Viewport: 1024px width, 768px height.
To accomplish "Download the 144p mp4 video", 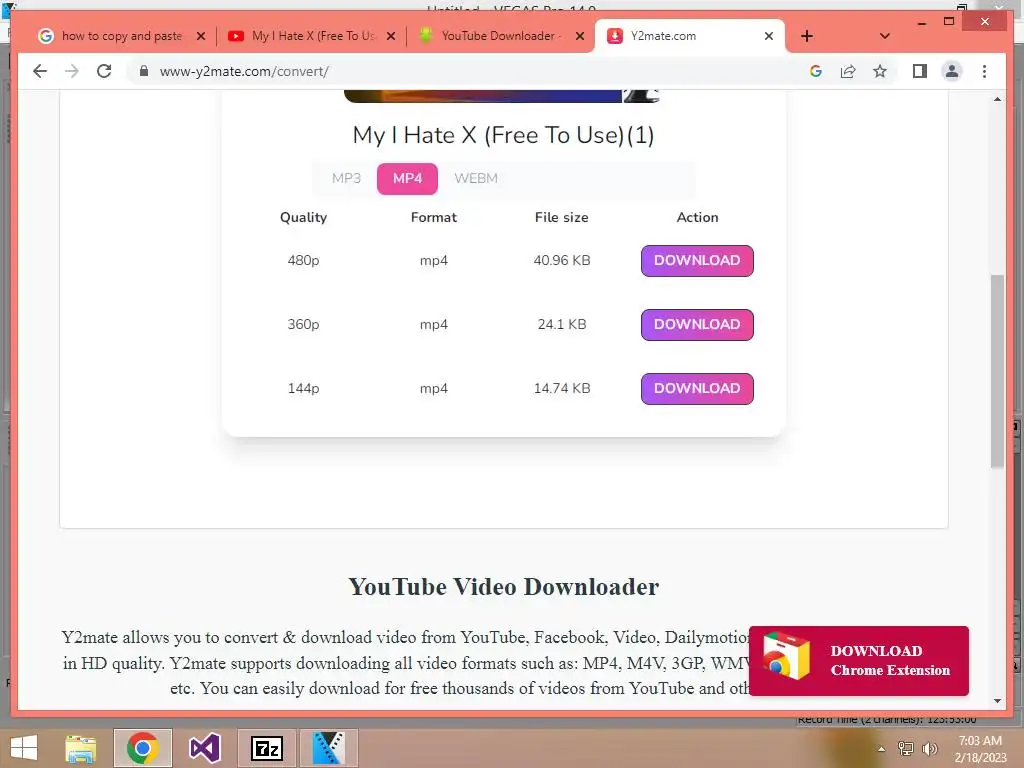I will point(697,389).
